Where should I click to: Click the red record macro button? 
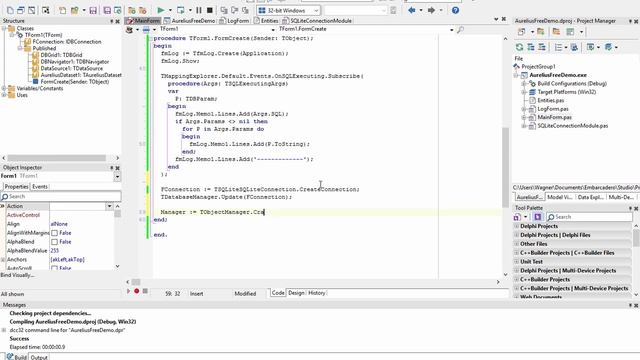tap(136, 291)
